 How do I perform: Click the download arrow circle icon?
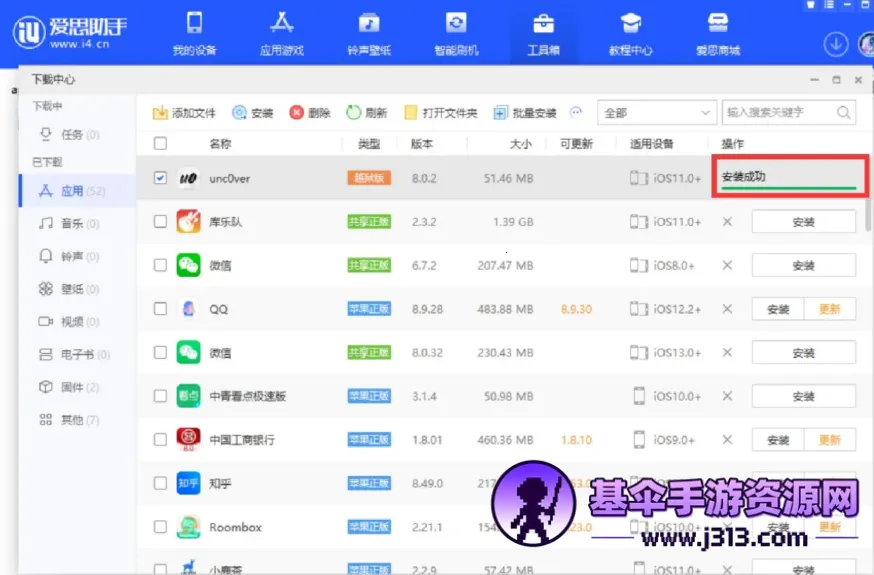tap(836, 44)
